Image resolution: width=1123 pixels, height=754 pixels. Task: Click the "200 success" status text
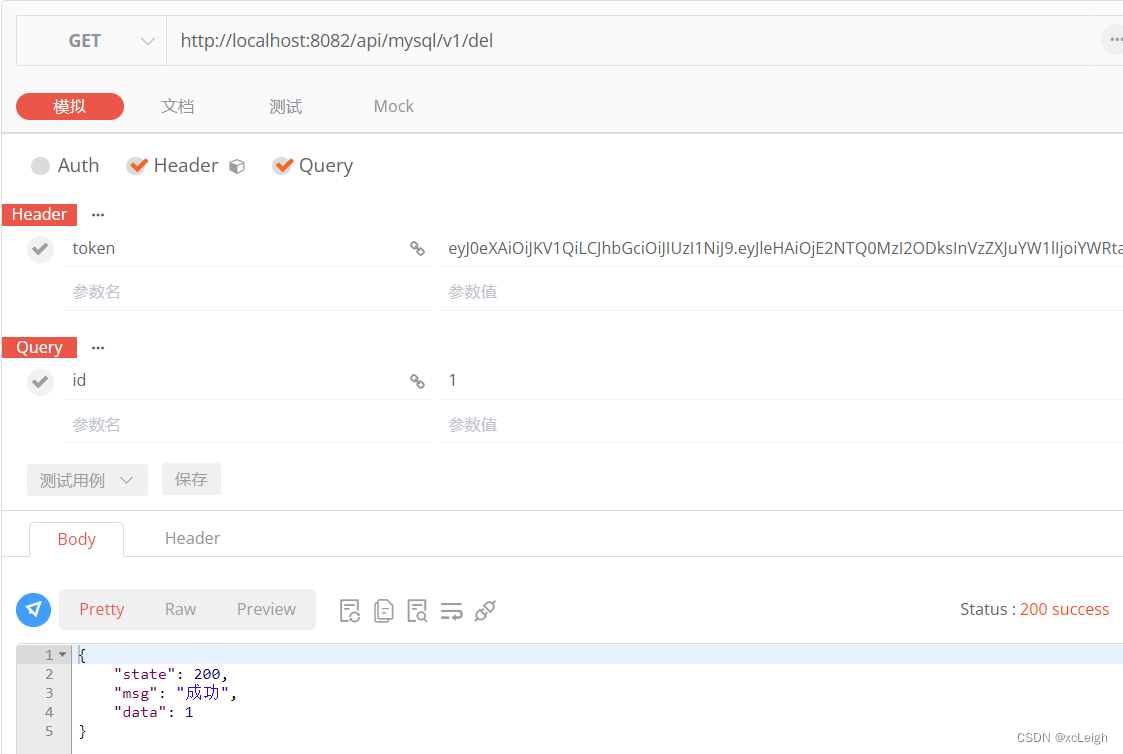pos(1064,609)
